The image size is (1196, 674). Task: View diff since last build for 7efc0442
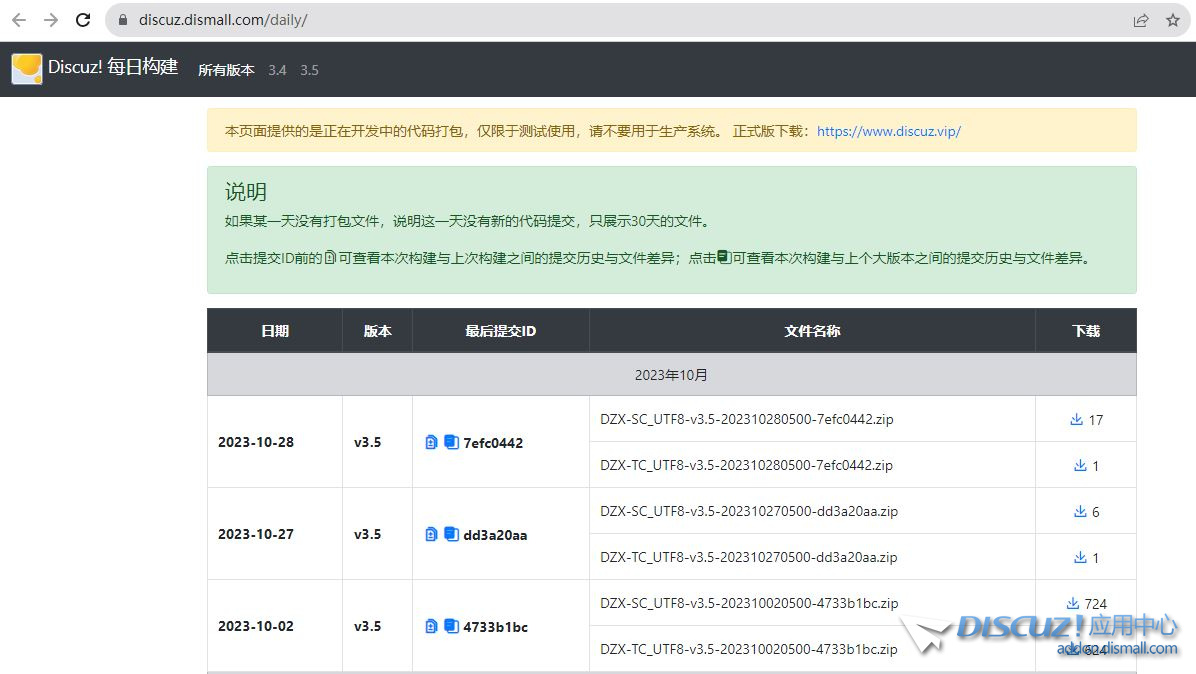431,442
